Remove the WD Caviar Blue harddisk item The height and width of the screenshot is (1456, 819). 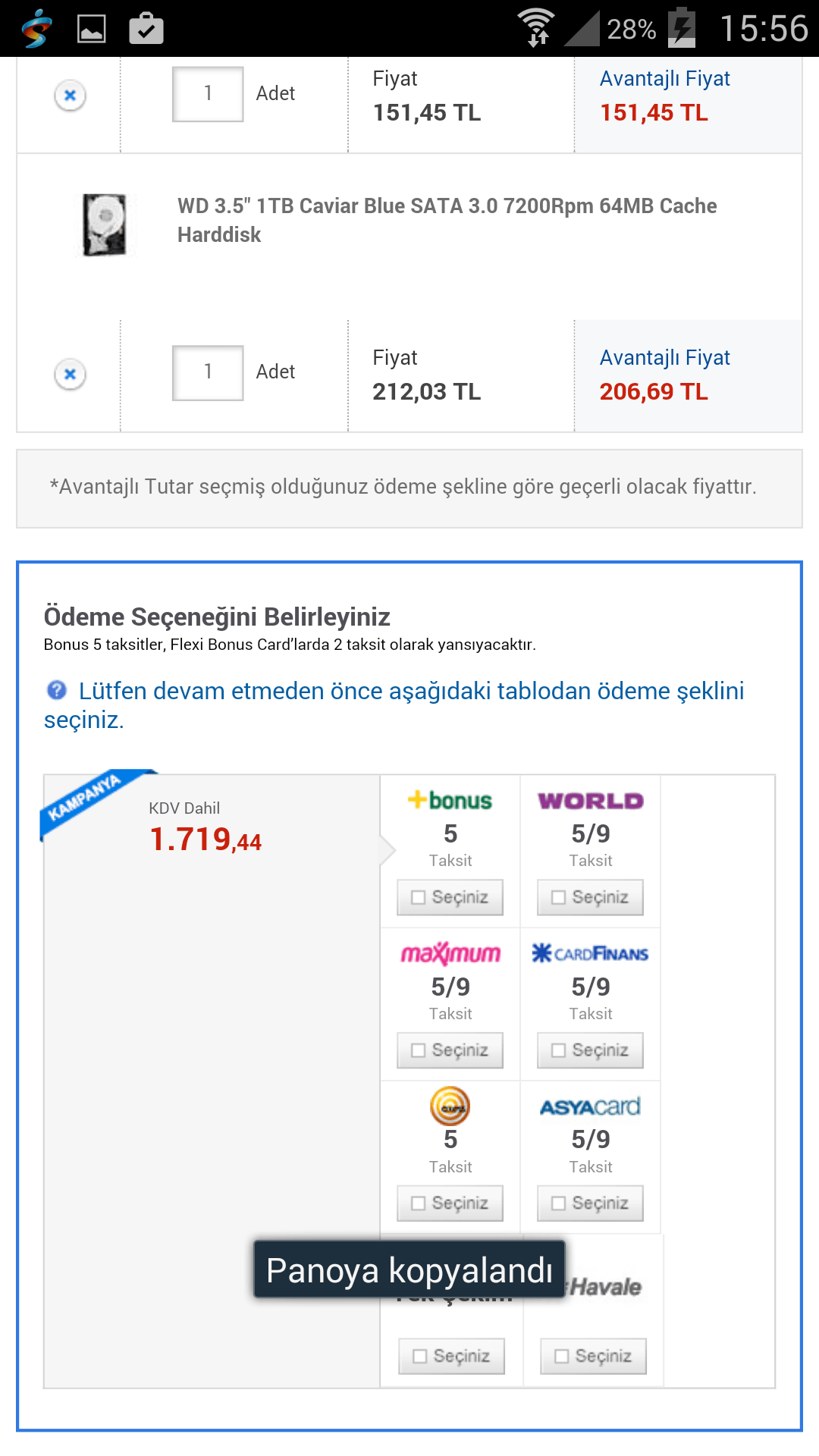pyautogui.click(x=70, y=374)
